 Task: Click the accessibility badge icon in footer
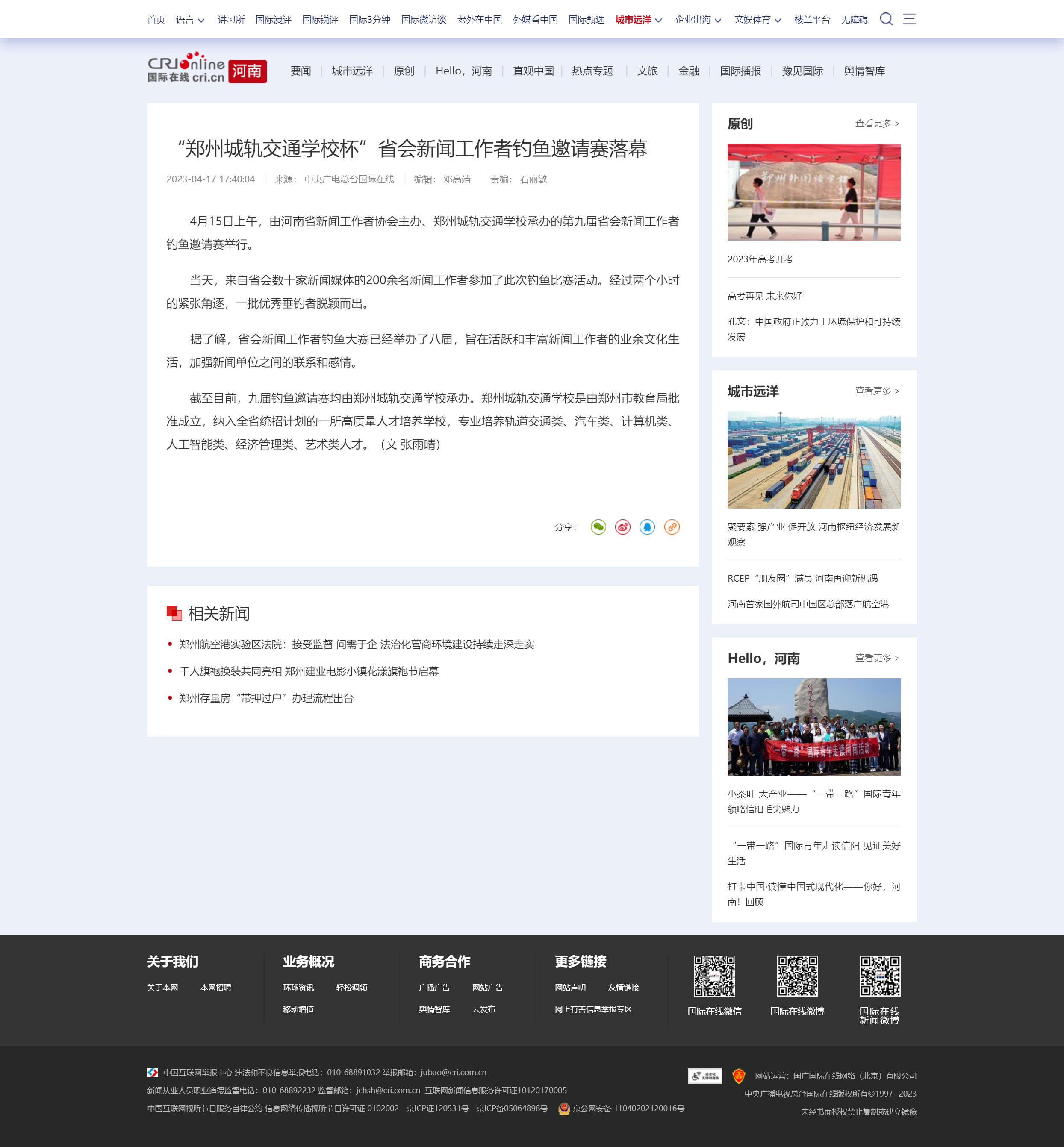pyautogui.click(x=705, y=1076)
